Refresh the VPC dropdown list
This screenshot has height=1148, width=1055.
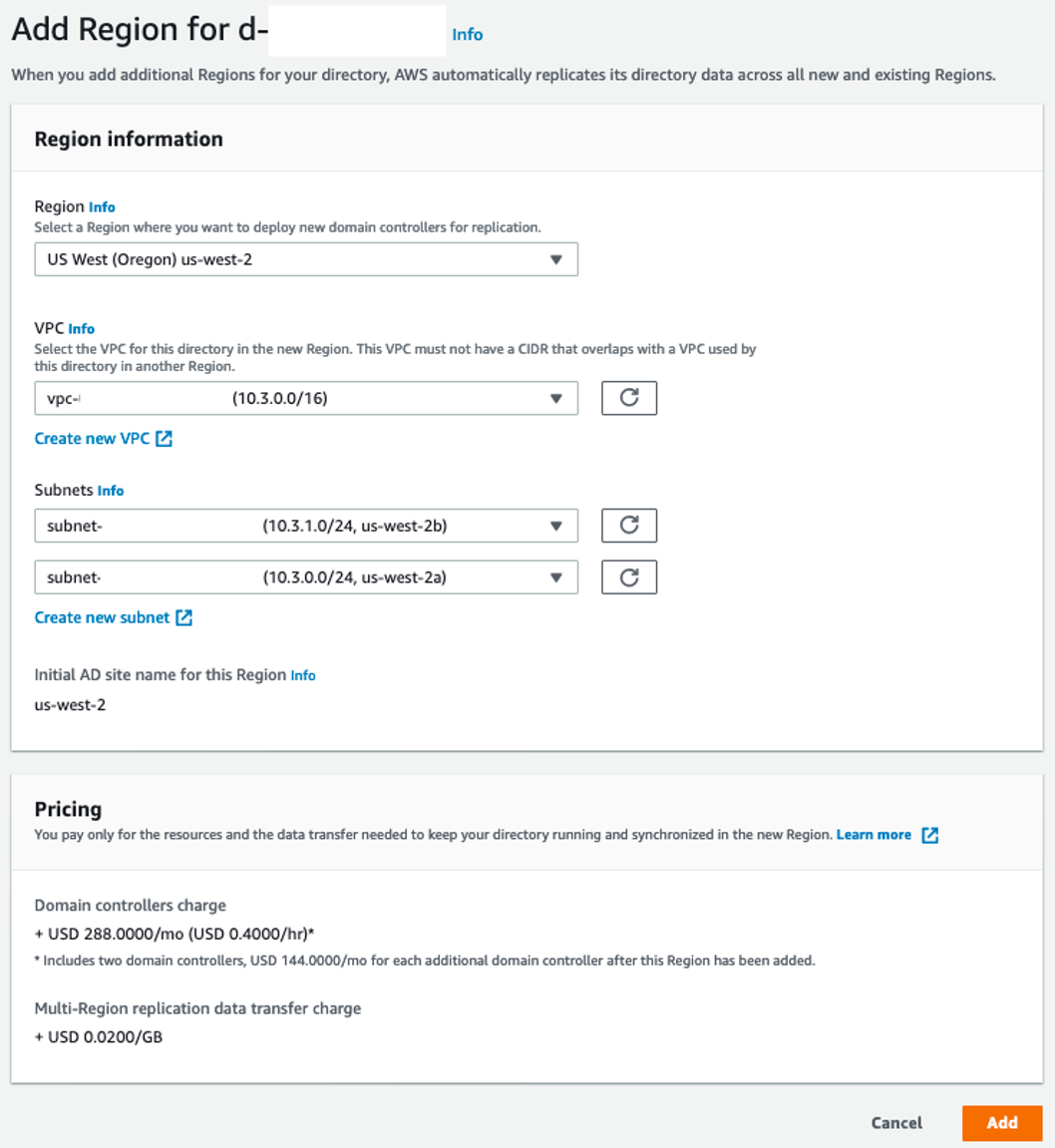pyautogui.click(x=628, y=398)
